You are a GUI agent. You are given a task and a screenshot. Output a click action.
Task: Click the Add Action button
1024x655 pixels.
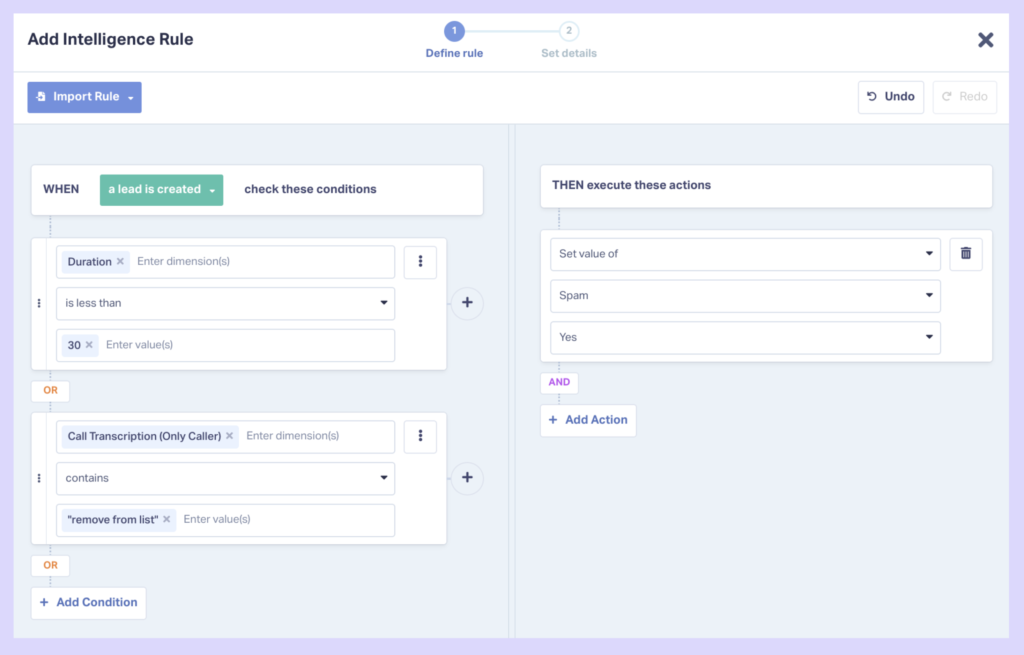(x=588, y=420)
